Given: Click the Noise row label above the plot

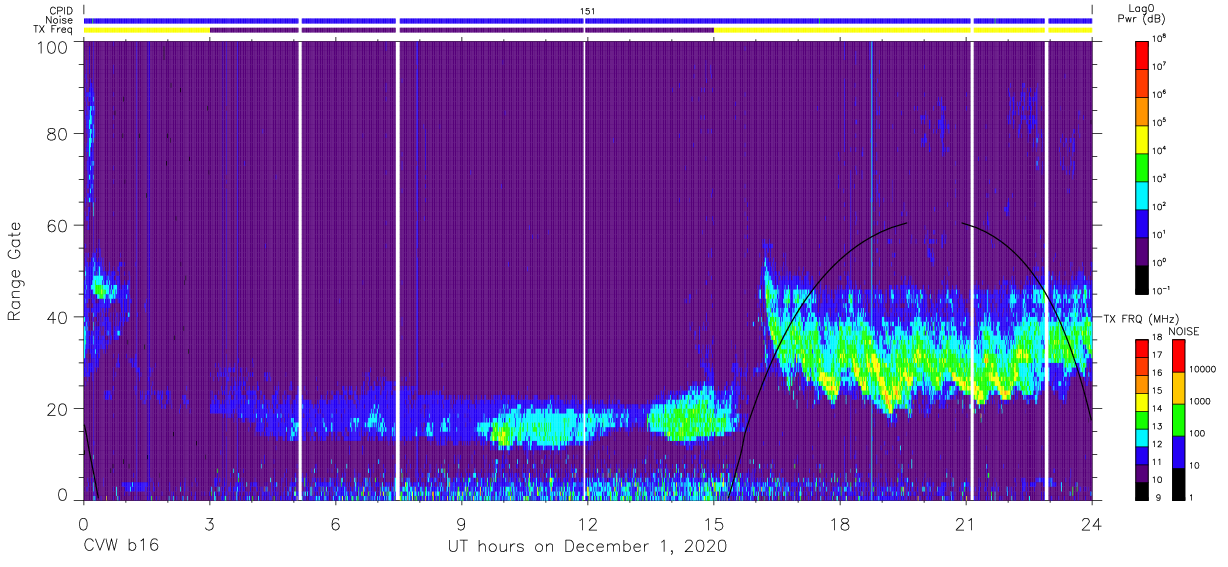Looking at the screenshot, I should (x=59, y=20).
